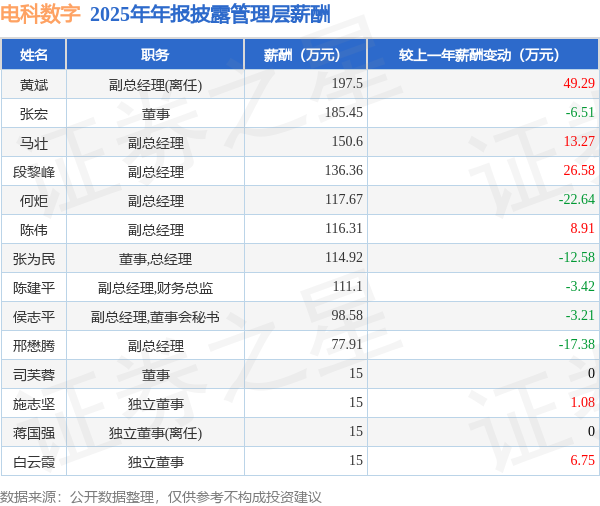Select the 段黎峰 name cell
Screen dimensions: 600x506
pos(34,171)
